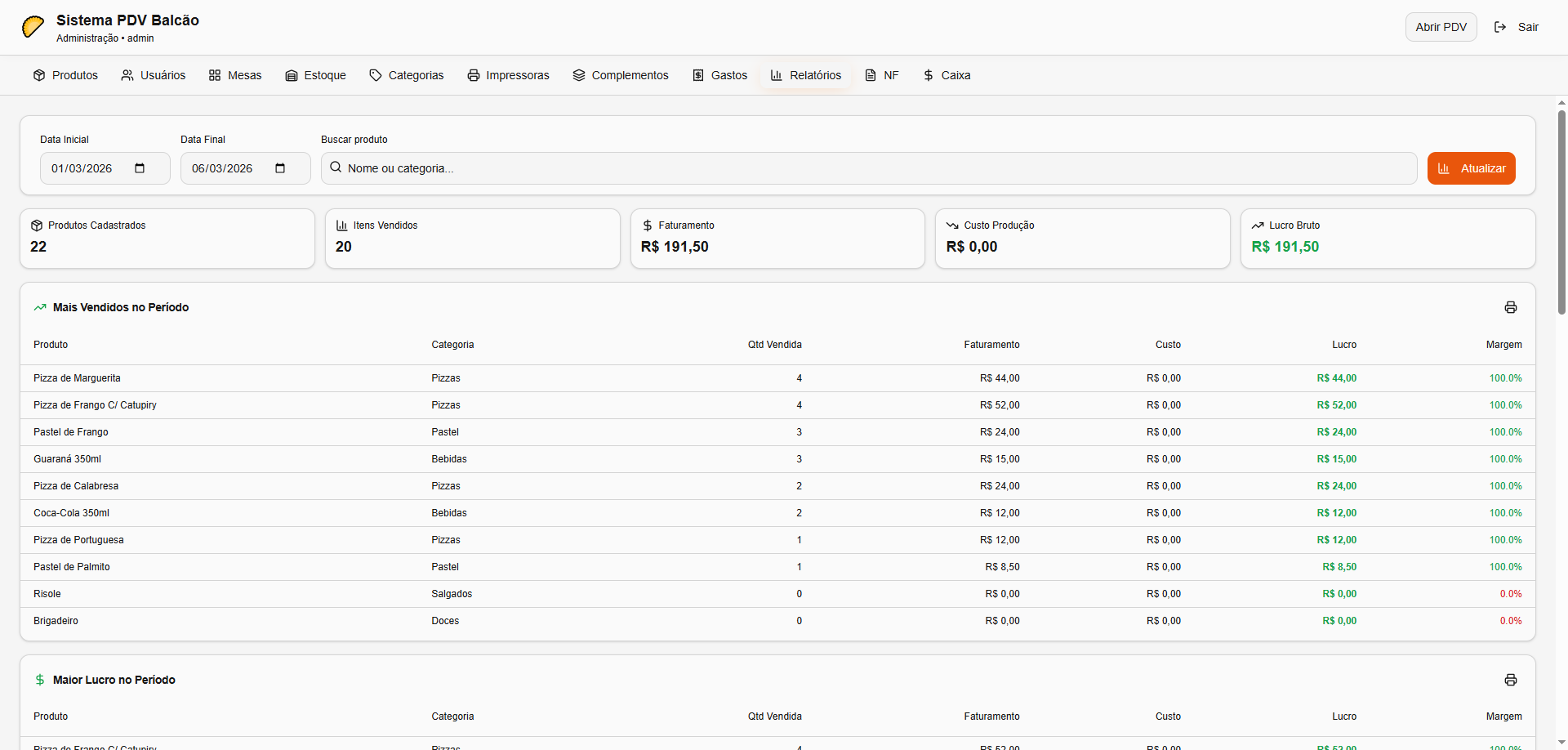Switch to the Estoque tab
The width and height of the screenshot is (1568, 750).
click(315, 75)
